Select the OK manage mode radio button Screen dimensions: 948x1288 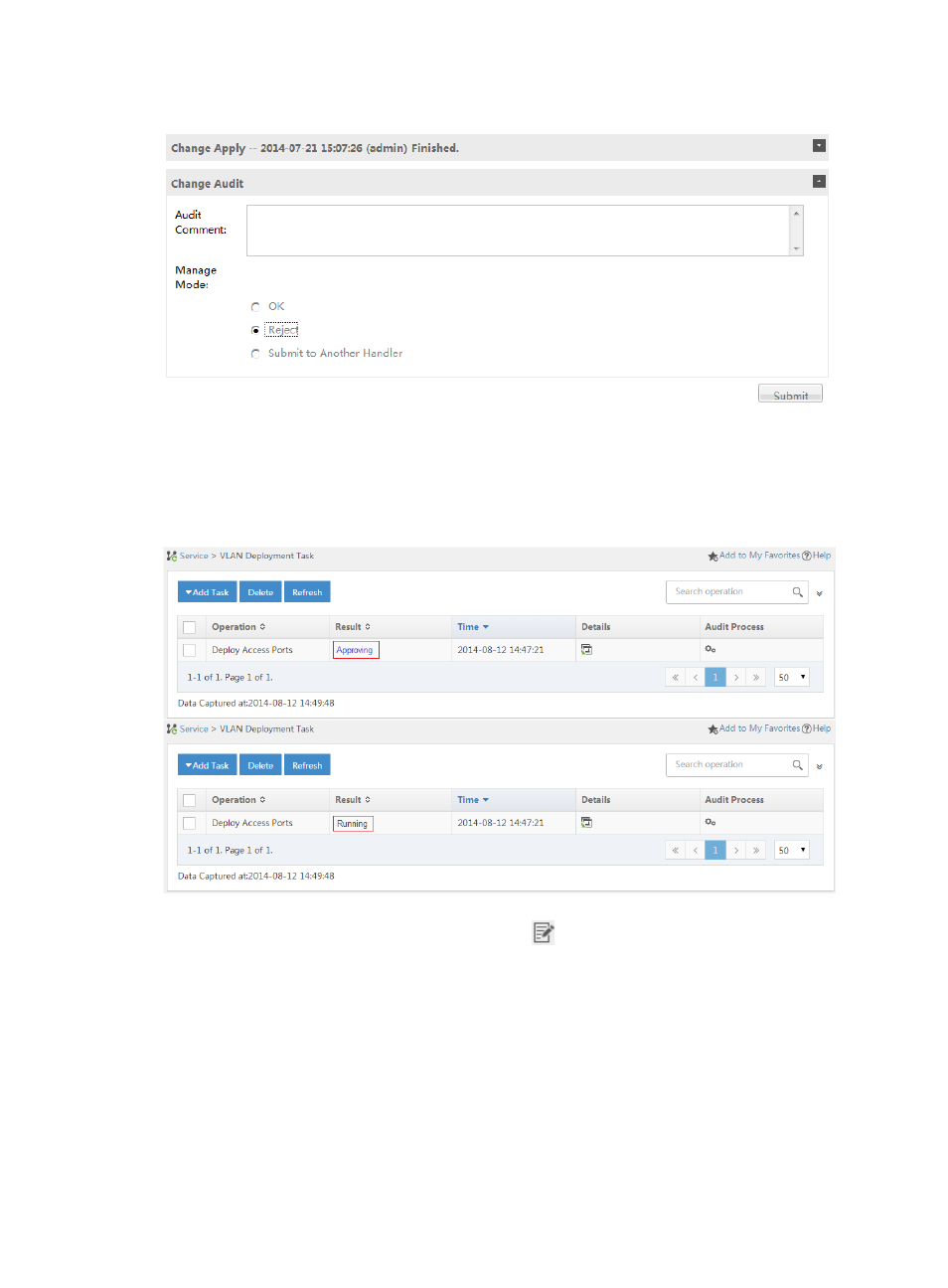[x=255, y=307]
